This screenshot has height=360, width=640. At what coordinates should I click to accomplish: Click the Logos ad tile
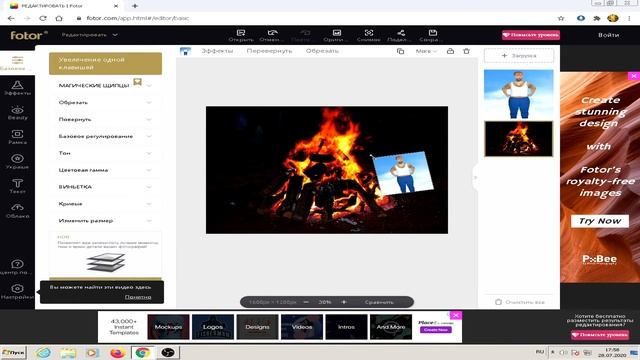pos(213,327)
